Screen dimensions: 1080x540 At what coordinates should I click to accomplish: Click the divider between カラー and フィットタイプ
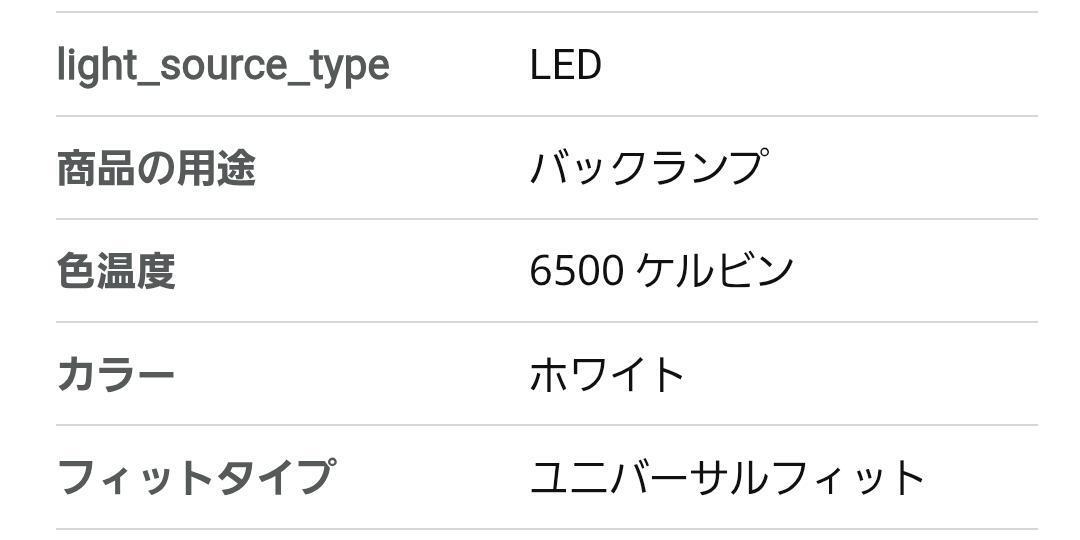546,425
